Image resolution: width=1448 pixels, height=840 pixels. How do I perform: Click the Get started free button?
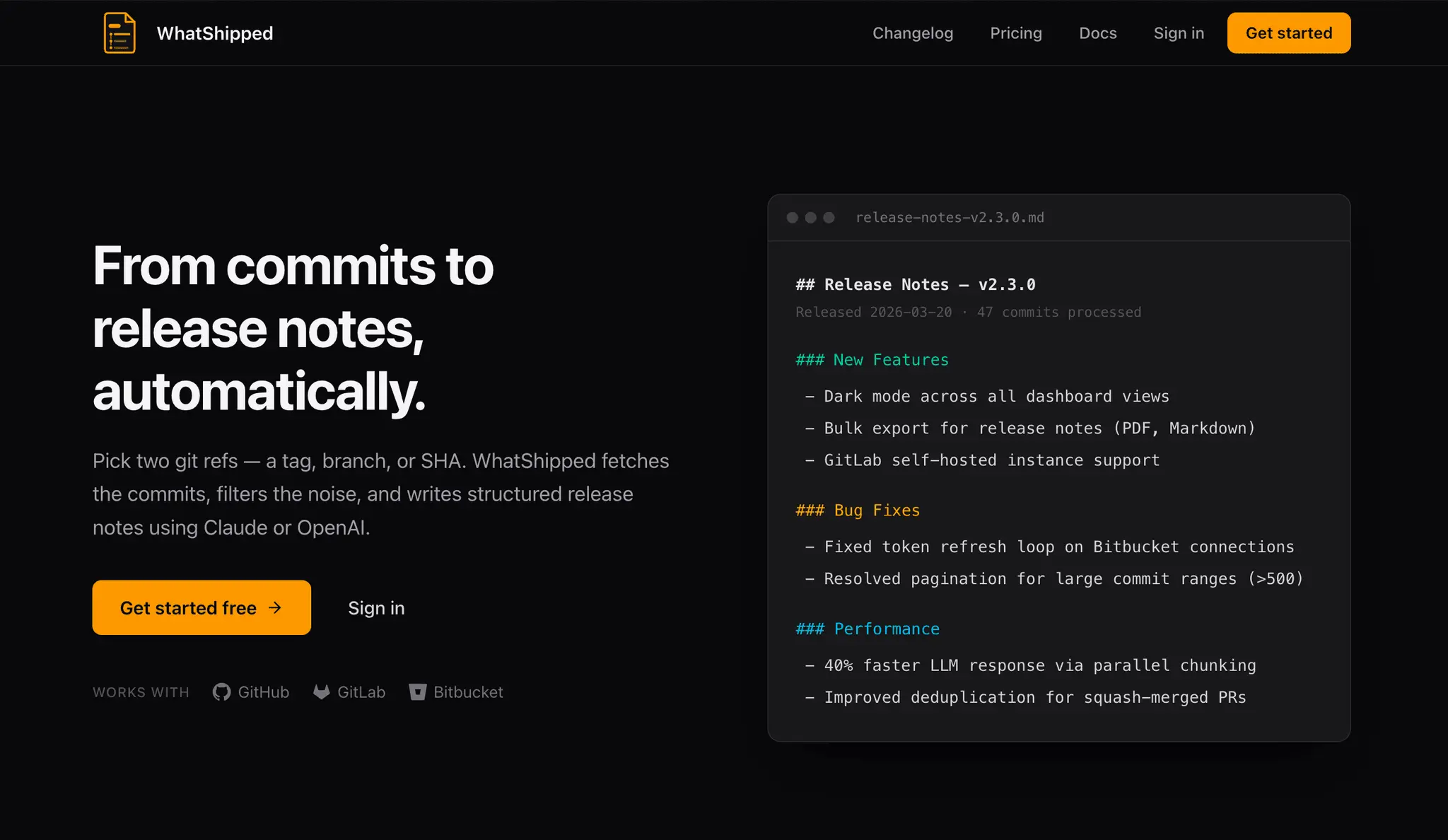point(202,607)
